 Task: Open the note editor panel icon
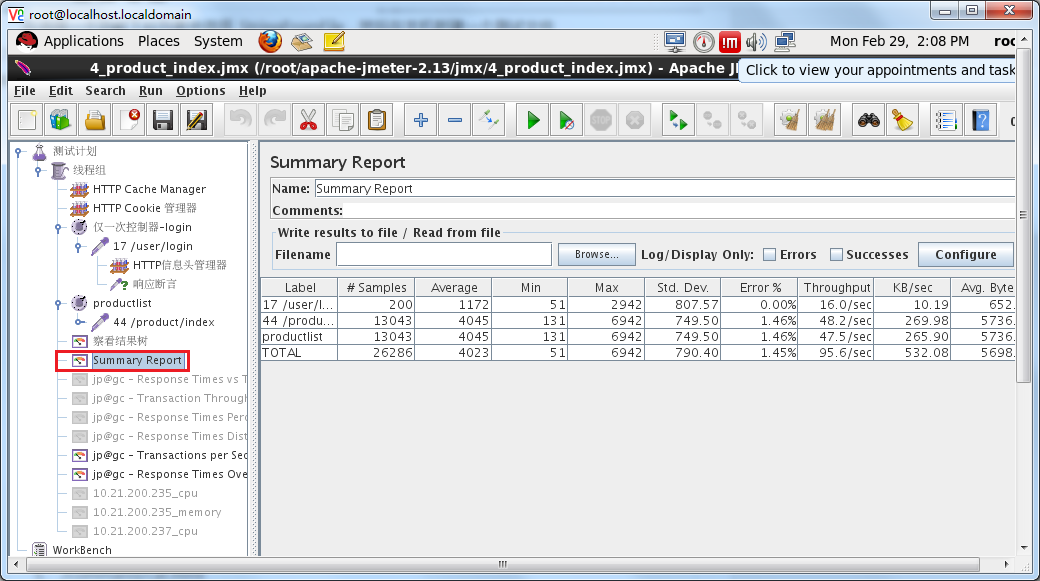point(334,41)
